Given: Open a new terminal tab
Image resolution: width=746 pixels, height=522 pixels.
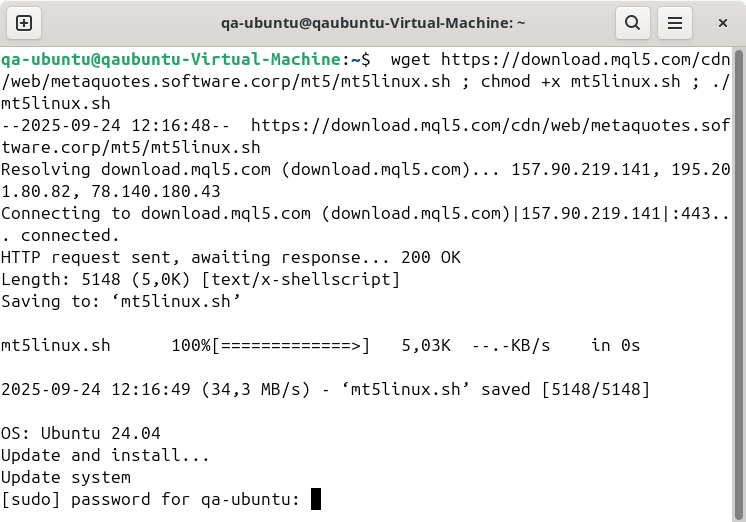Looking at the screenshot, I should [x=24, y=22].
